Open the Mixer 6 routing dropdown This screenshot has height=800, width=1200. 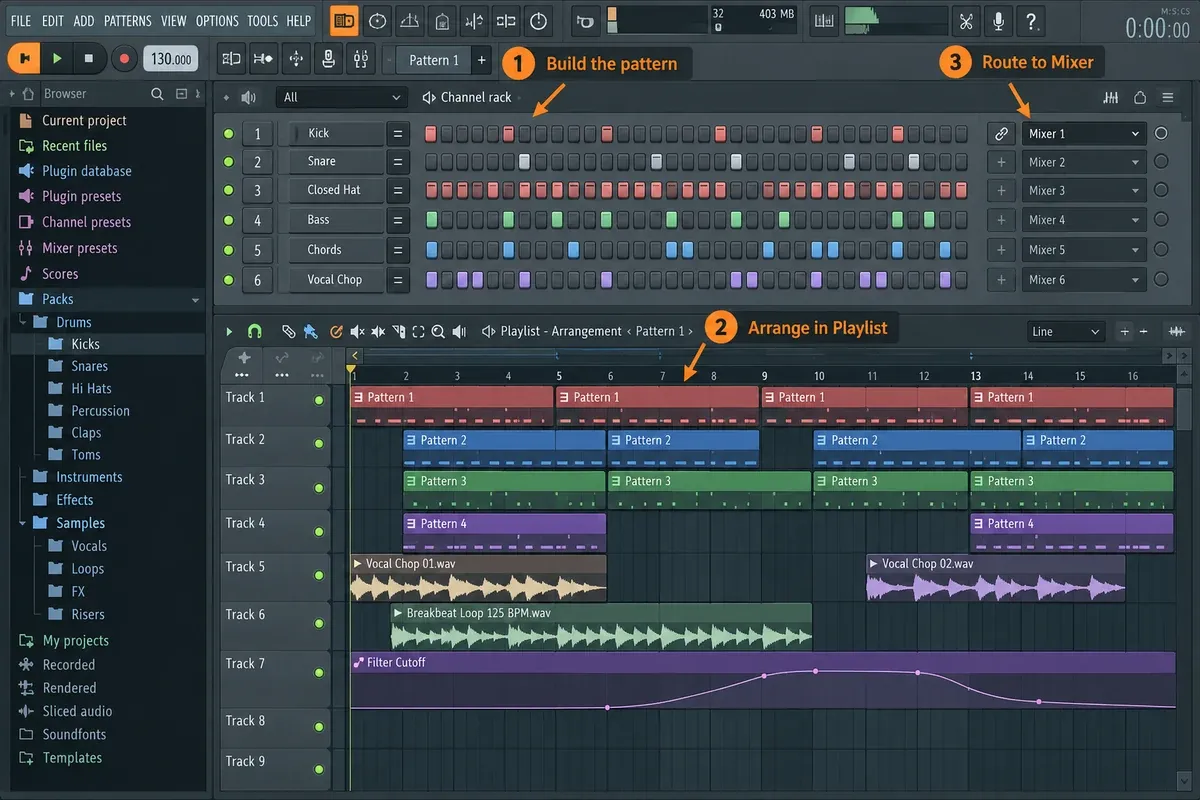pos(1084,280)
